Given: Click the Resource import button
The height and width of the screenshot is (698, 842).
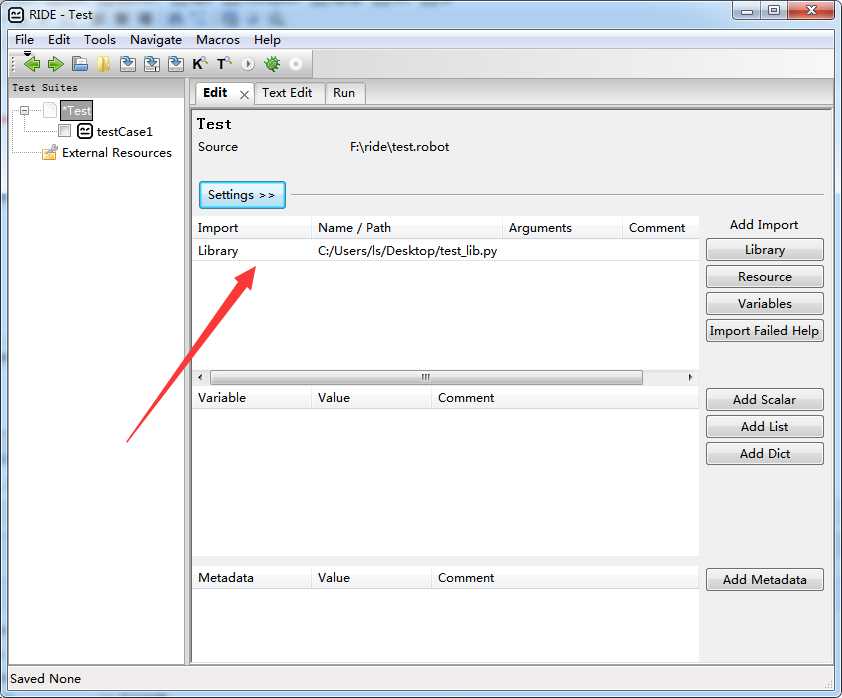Looking at the screenshot, I should click(x=765, y=277).
